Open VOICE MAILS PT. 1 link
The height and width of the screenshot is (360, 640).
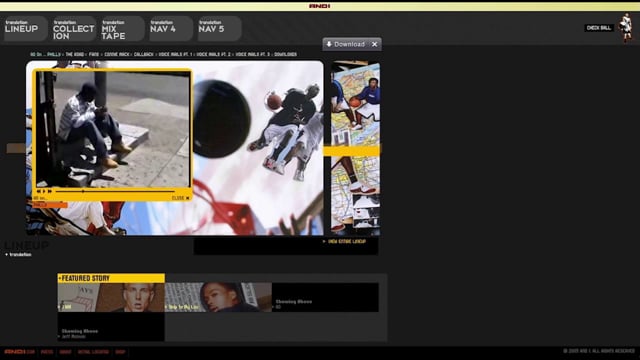(175, 54)
